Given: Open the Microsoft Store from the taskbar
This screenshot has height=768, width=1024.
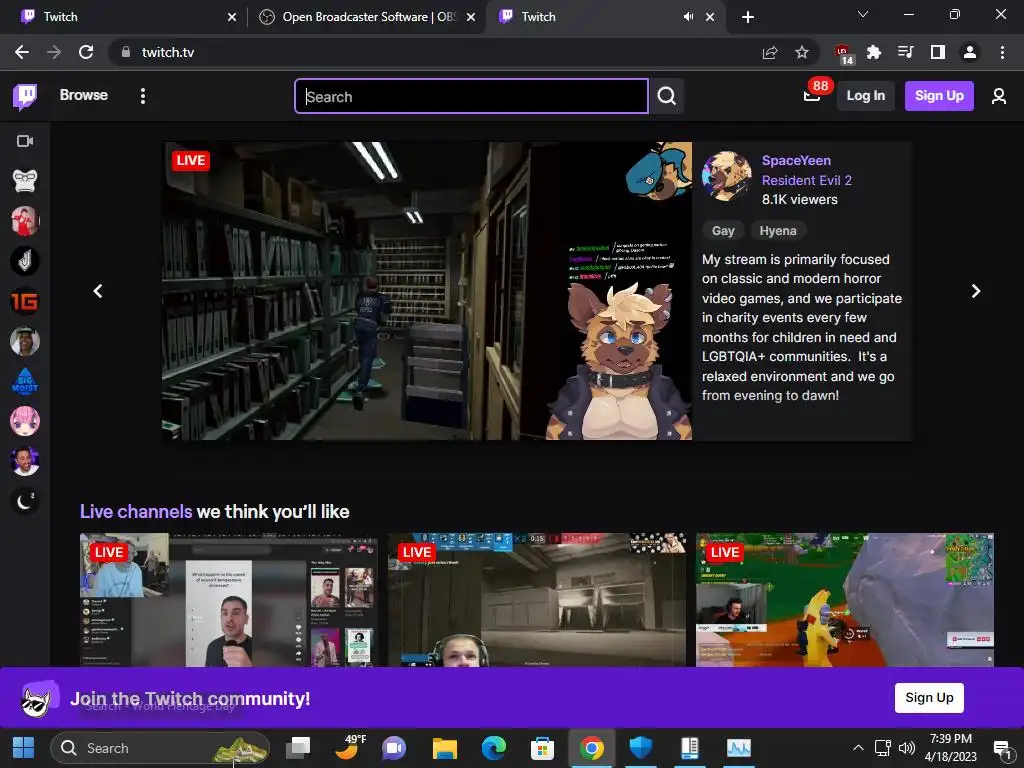Looking at the screenshot, I should point(542,748).
